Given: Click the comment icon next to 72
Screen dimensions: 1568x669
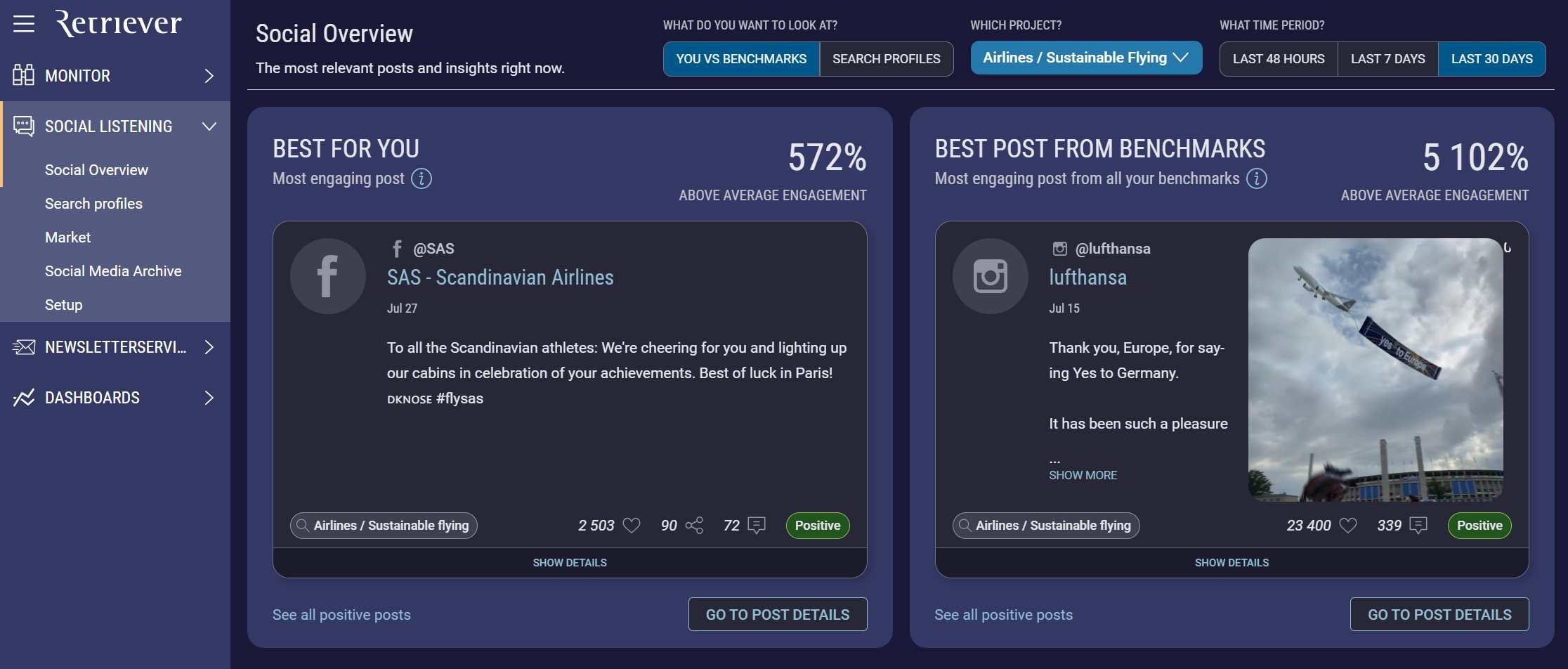Looking at the screenshot, I should click(757, 526).
